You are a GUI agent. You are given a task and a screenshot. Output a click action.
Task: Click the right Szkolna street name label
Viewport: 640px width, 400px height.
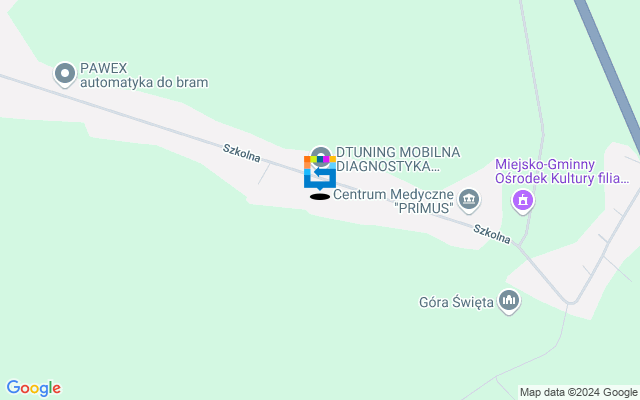tap(492, 234)
